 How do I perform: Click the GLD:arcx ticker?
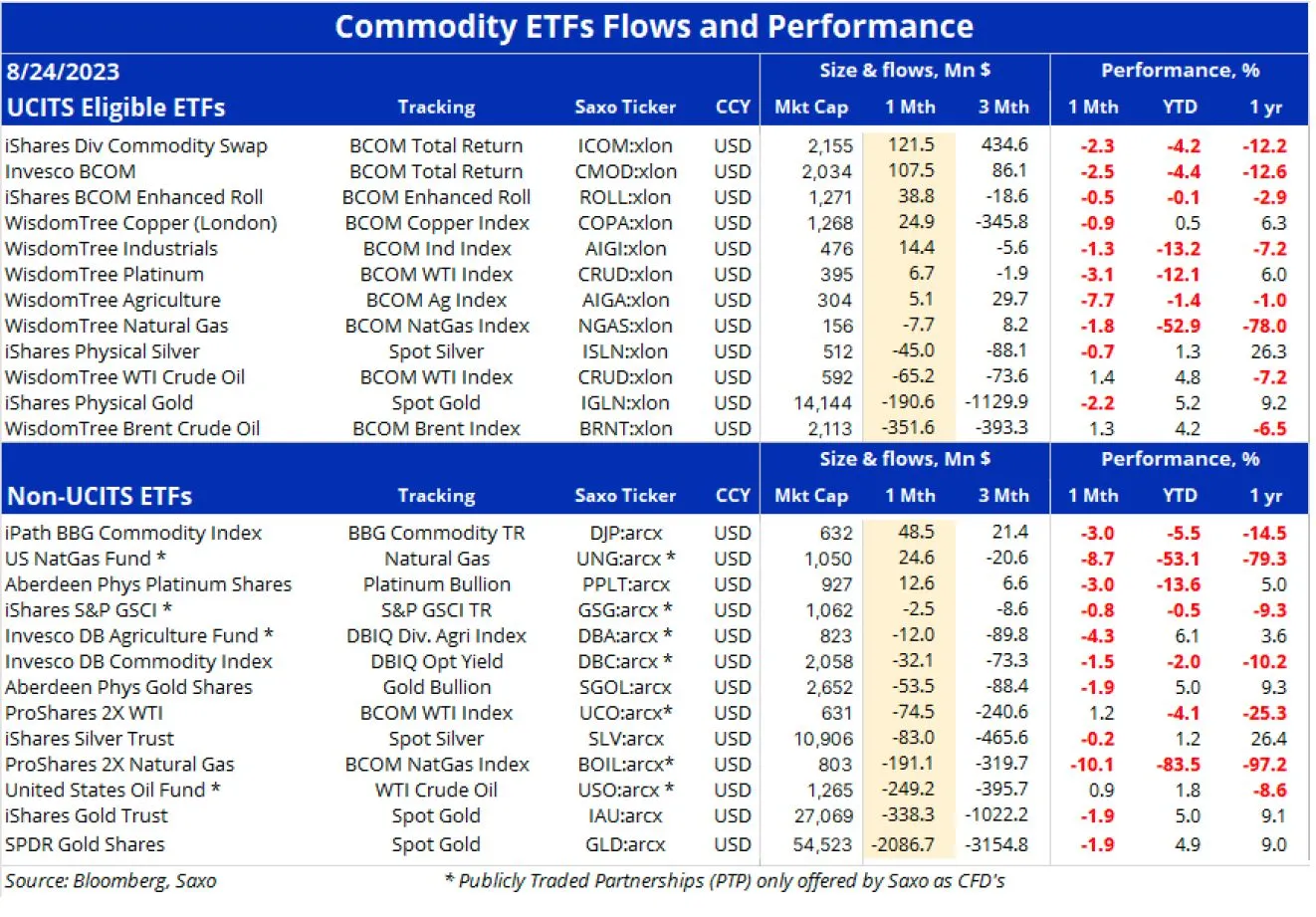(x=625, y=844)
